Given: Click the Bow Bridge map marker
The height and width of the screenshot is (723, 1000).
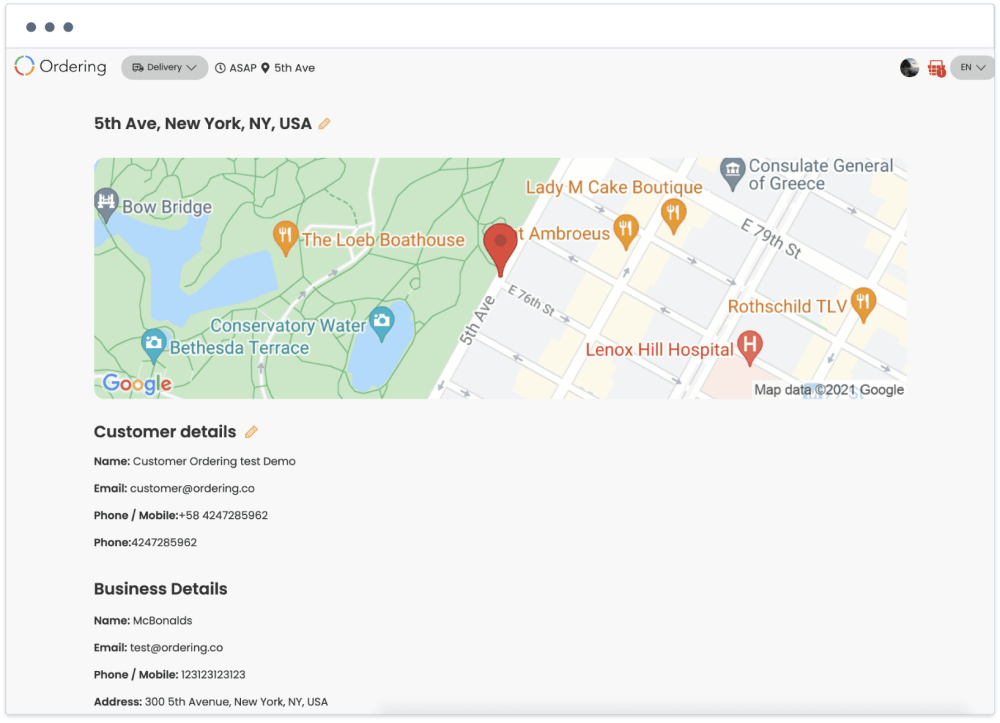Looking at the screenshot, I should click(106, 203).
